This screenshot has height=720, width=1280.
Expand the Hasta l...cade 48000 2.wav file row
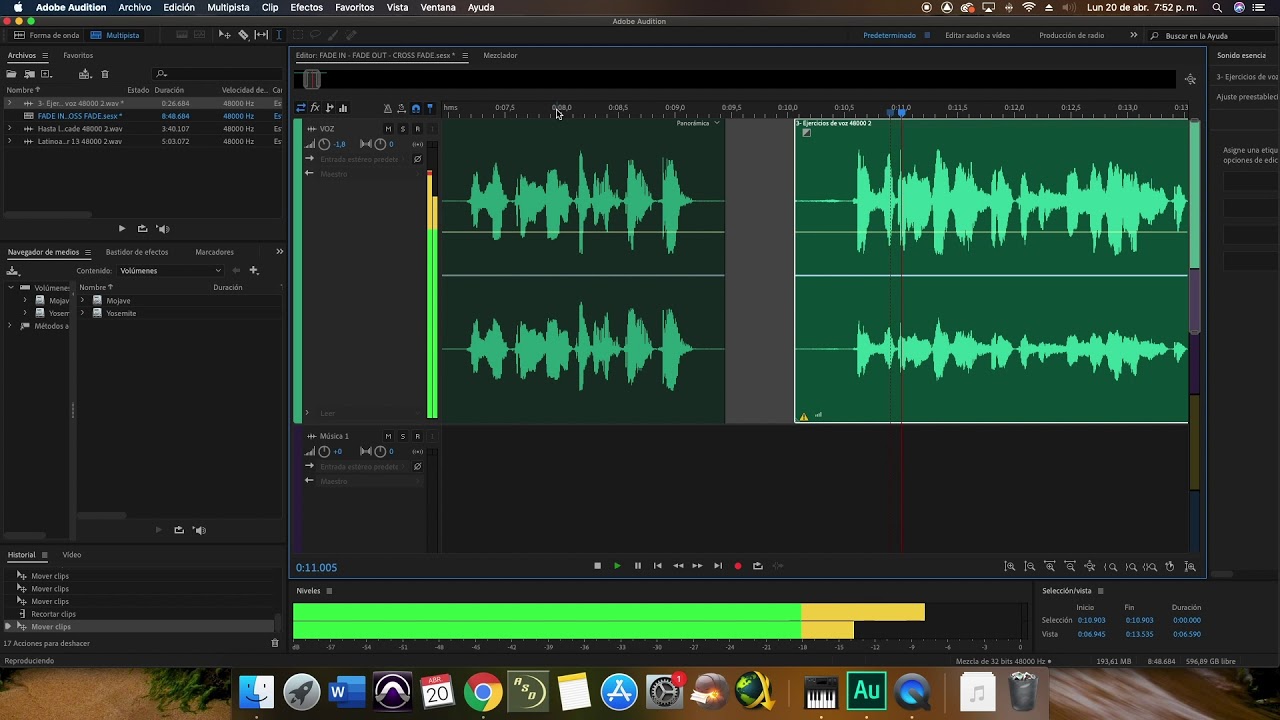pyautogui.click(x=9, y=129)
